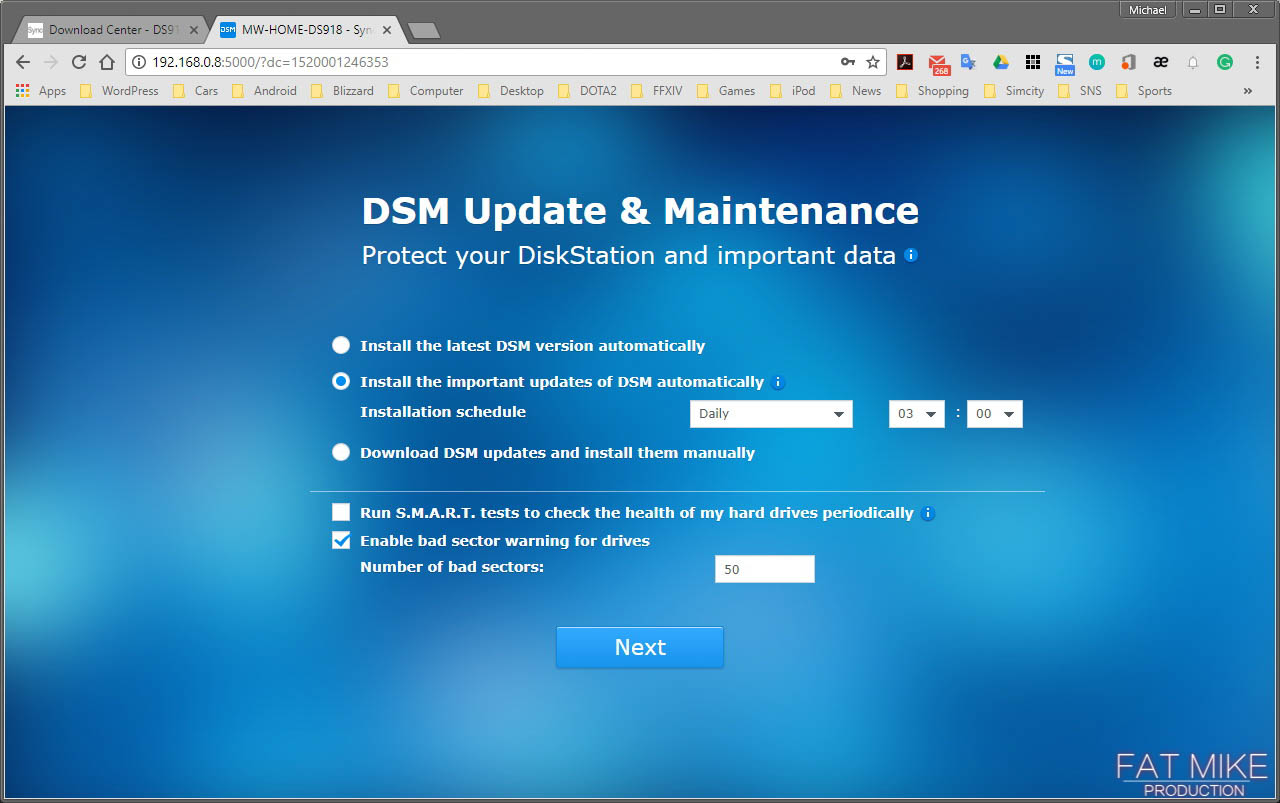This screenshot has width=1280, height=803.
Task: Open the Apps shortcut in bookmarks bar
Action: (x=41, y=90)
